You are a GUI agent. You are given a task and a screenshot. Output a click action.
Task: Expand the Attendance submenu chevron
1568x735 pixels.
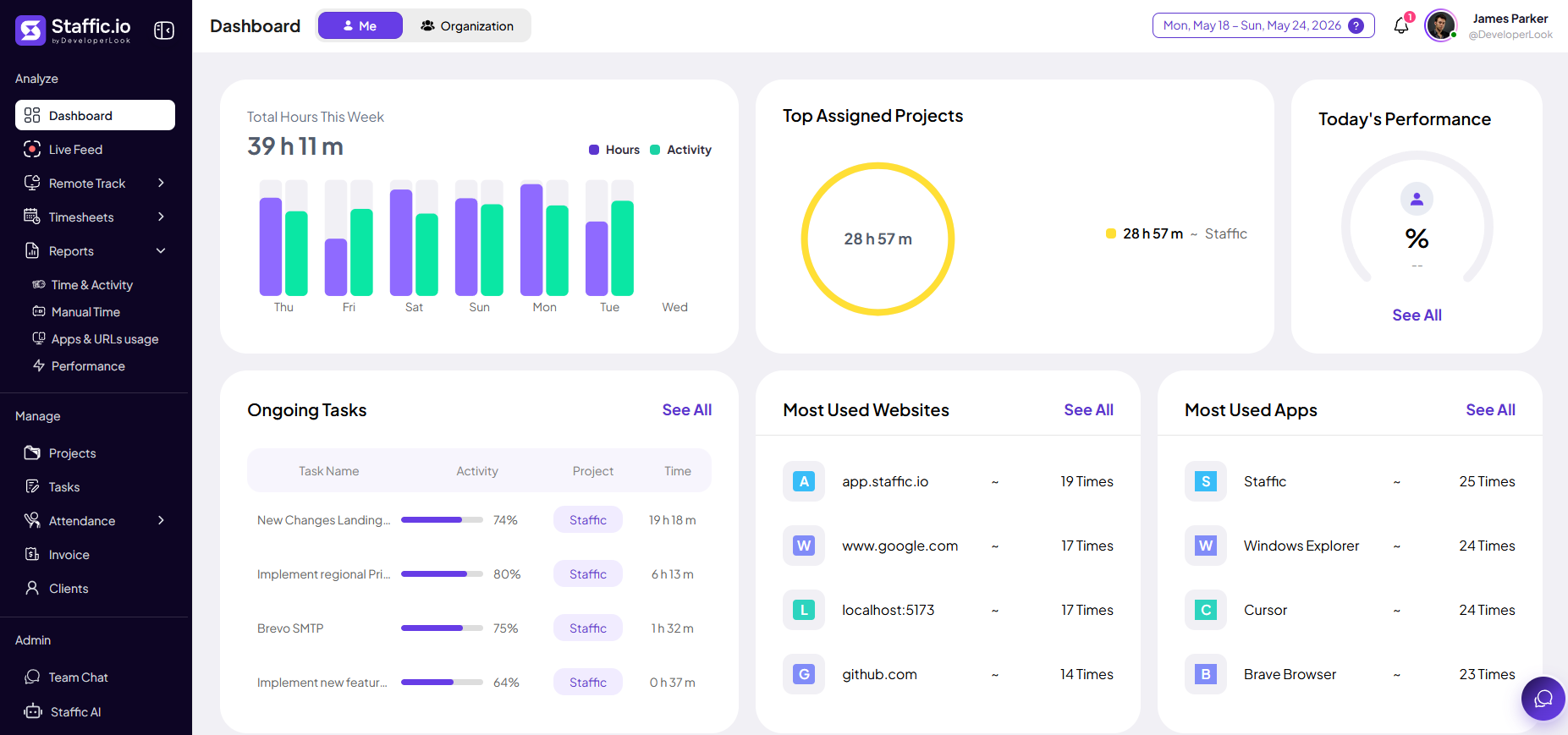(161, 520)
